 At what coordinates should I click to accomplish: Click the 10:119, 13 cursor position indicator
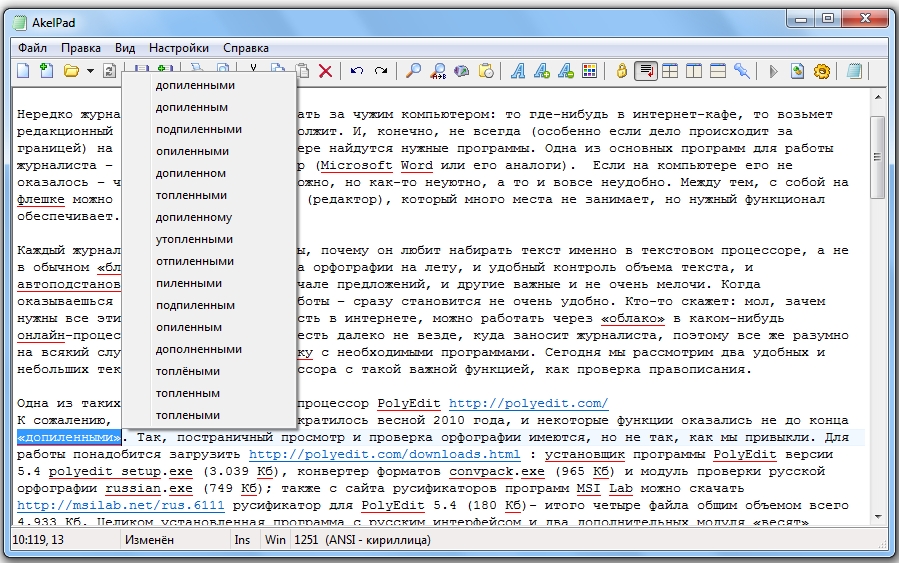38,540
